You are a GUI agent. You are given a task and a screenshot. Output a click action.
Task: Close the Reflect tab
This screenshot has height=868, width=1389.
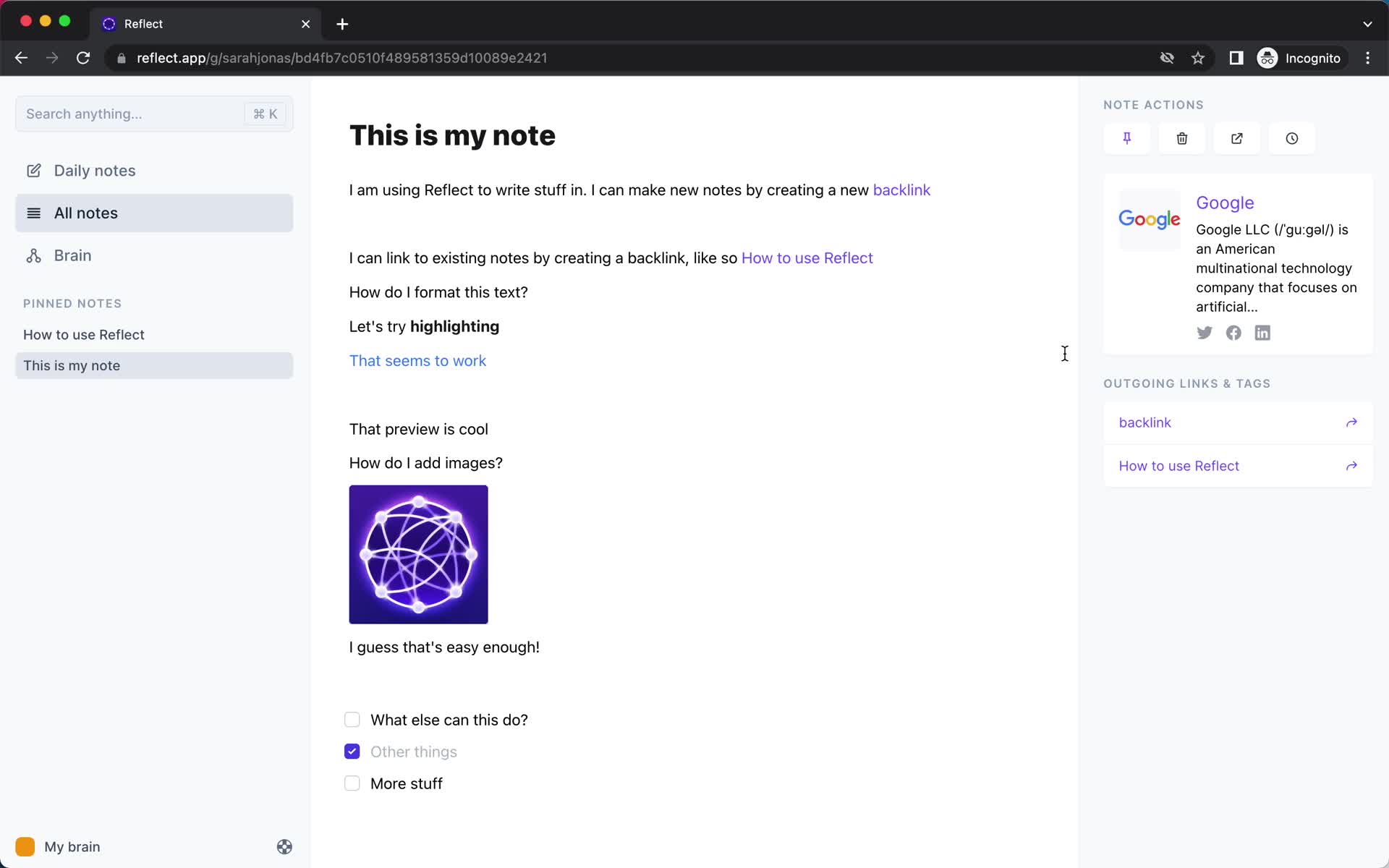click(x=306, y=24)
